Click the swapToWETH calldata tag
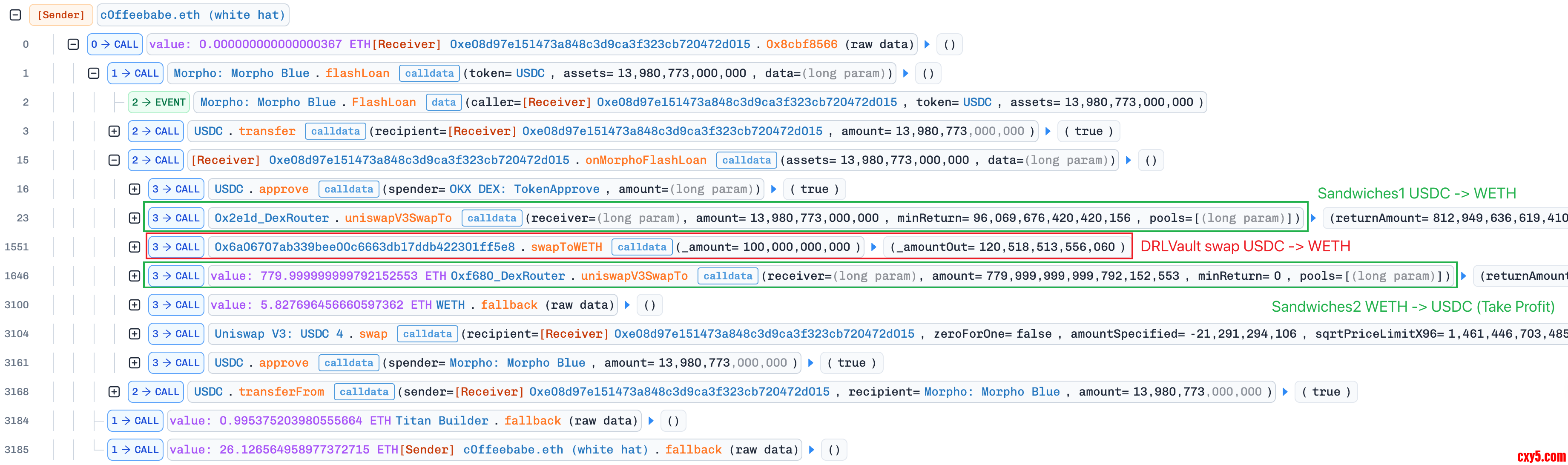 point(642,247)
